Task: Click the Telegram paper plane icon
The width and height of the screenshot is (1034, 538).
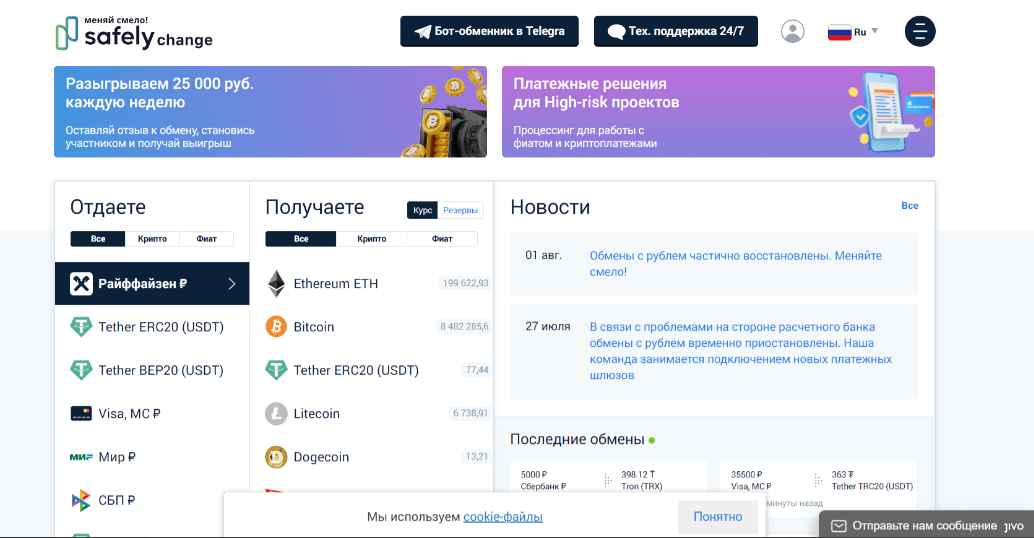Action: pyautogui.click(x=422, y=32)
